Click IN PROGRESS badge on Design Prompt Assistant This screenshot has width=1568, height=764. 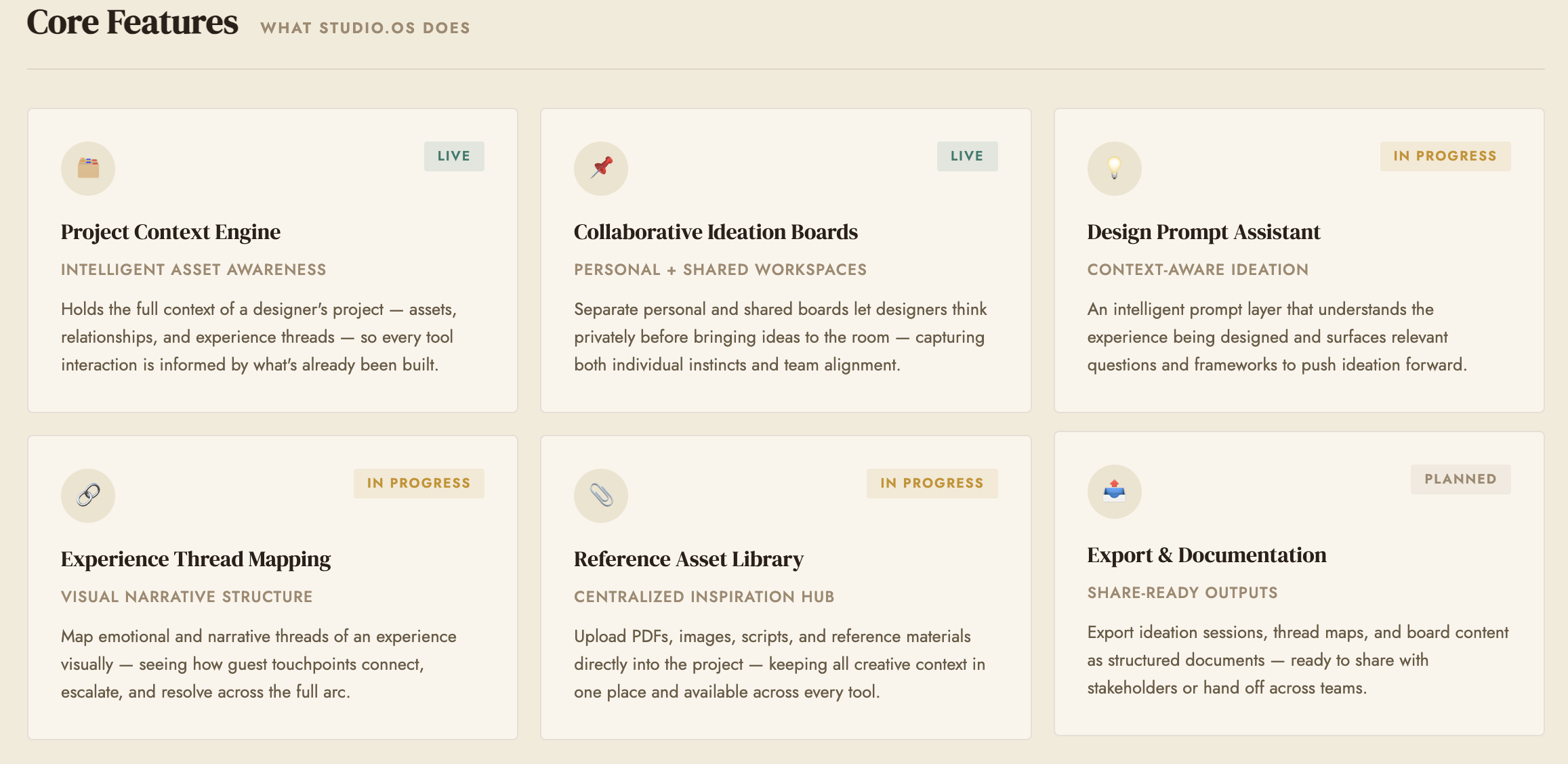click(1445, 156)
